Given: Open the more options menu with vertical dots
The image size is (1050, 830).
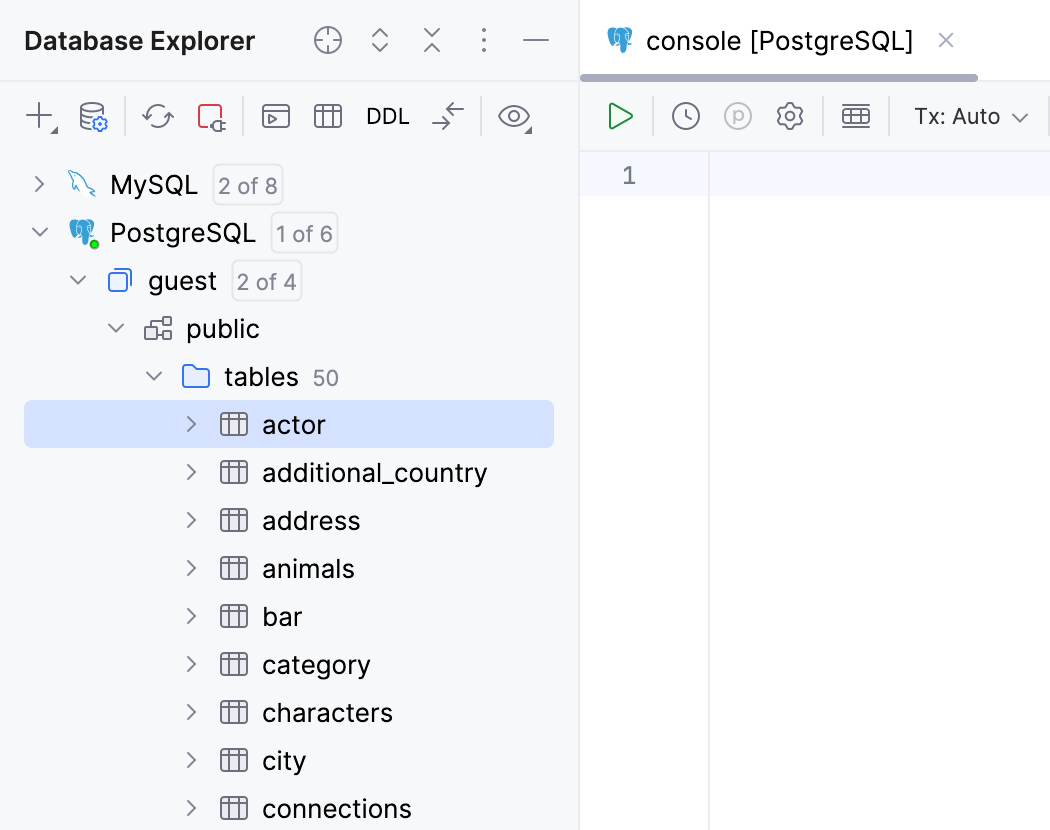Looking at the screenshot, I should pyautogui.click(x=484, y=40).
